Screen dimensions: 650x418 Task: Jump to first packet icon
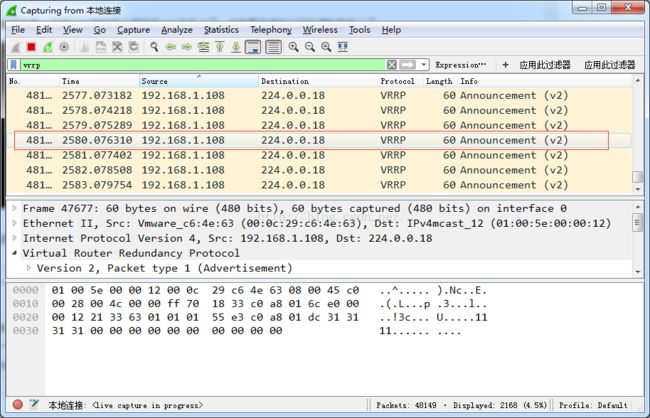pos(220,47)
